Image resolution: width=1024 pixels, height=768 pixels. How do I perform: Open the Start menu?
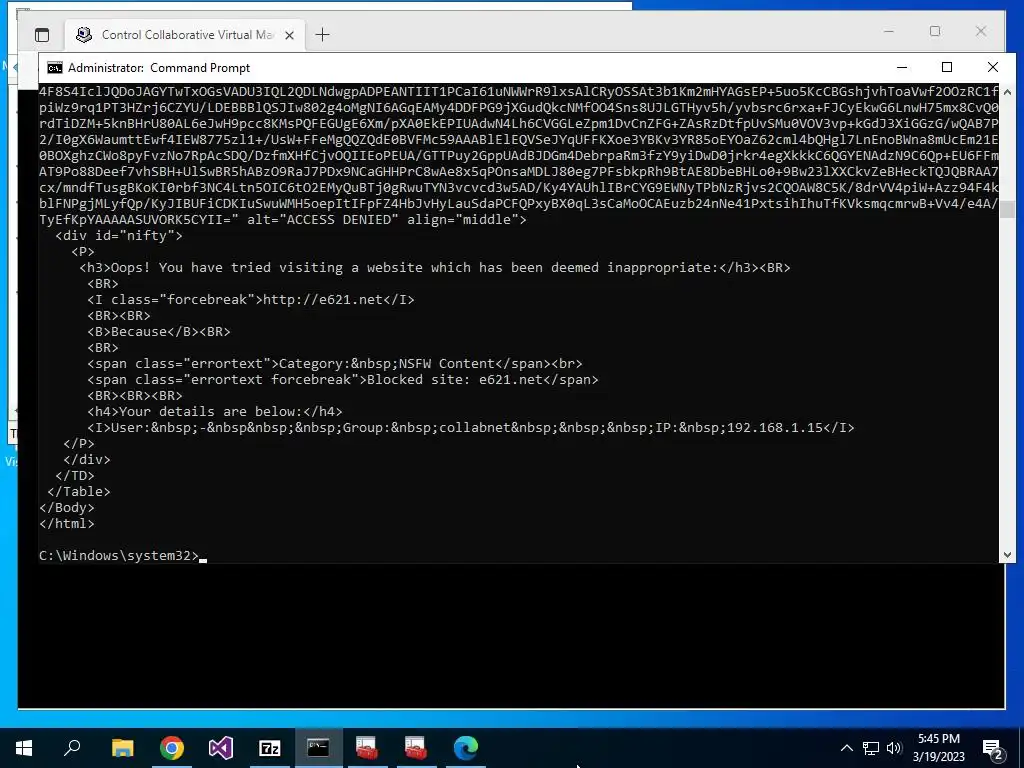click(x=24, y=748)
